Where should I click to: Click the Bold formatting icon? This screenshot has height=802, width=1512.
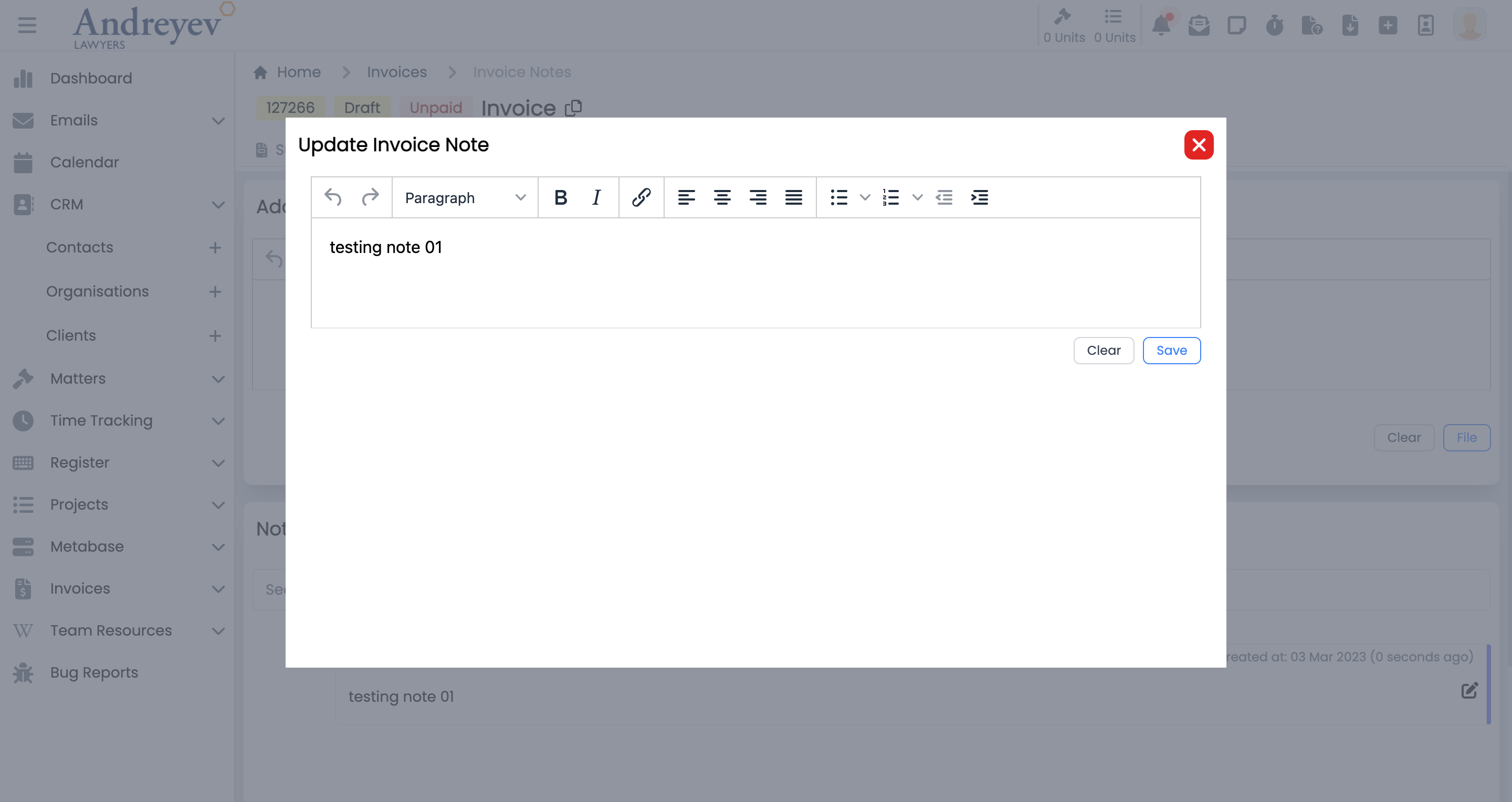click(561, 198)
